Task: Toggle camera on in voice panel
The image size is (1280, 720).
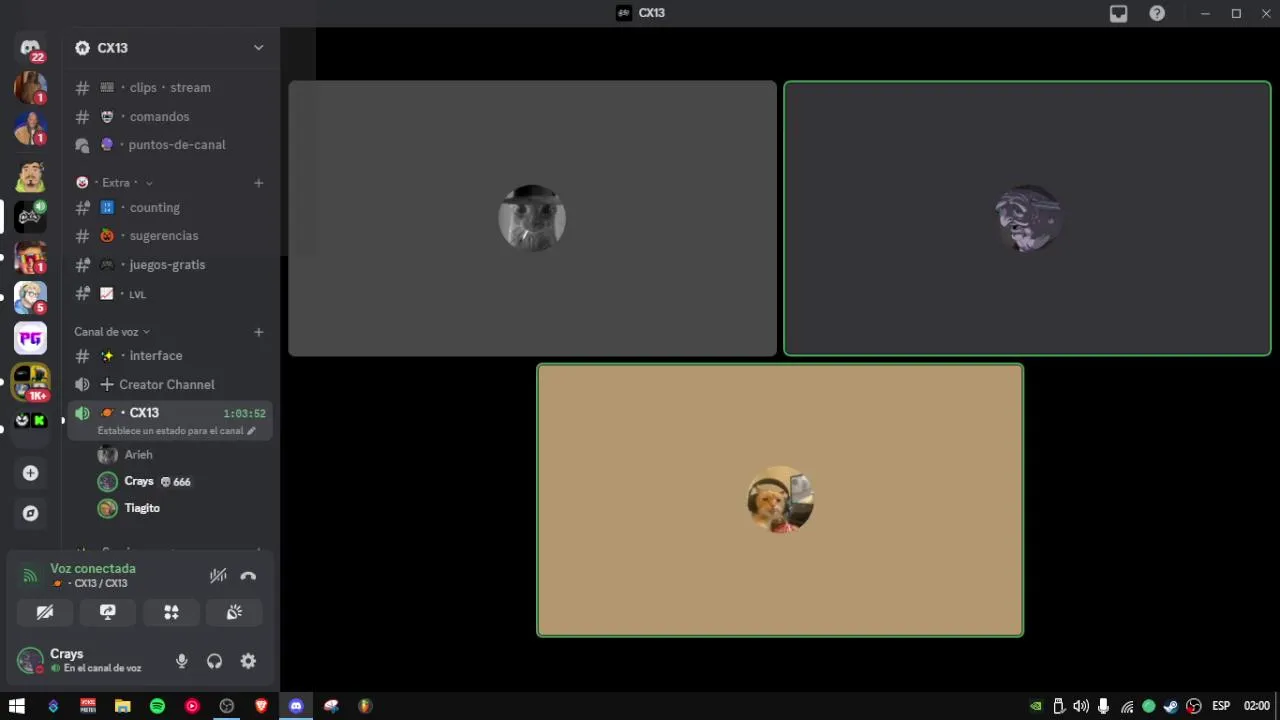Action: 45,612
